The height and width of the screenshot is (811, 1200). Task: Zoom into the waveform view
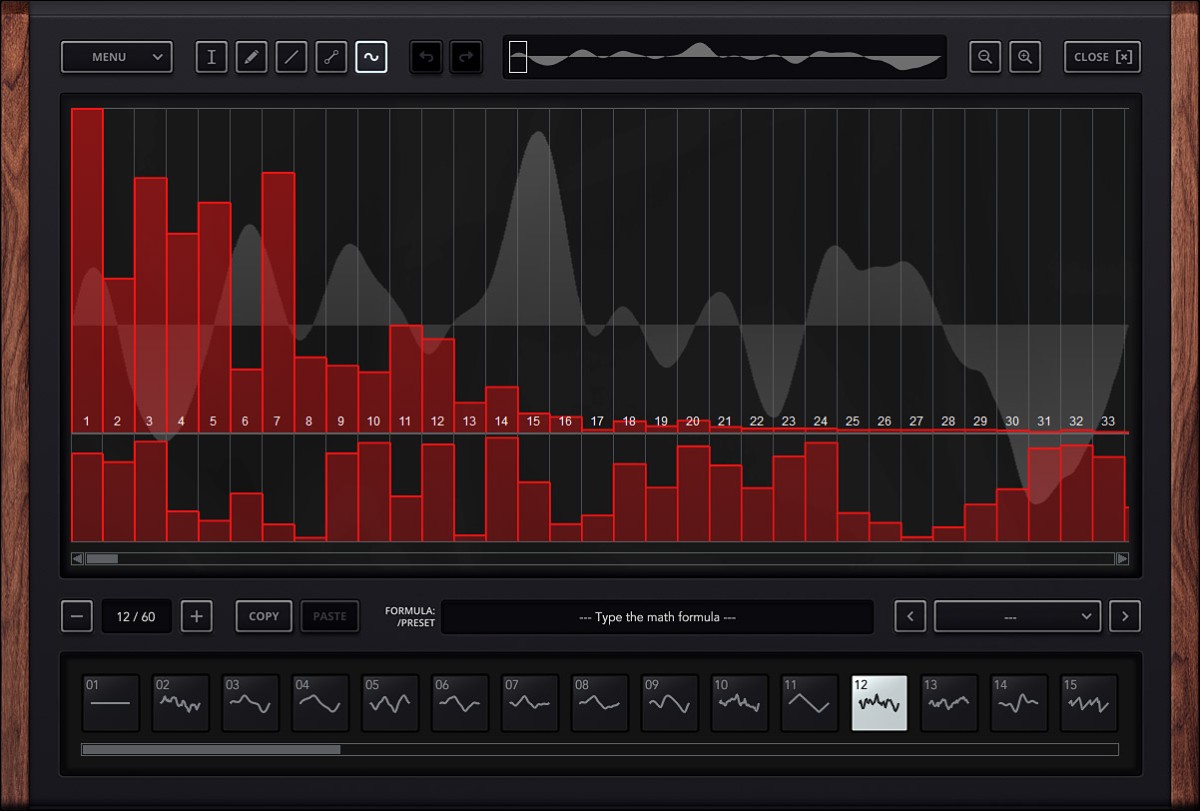pyautogui.click(x=1024, y=57)
